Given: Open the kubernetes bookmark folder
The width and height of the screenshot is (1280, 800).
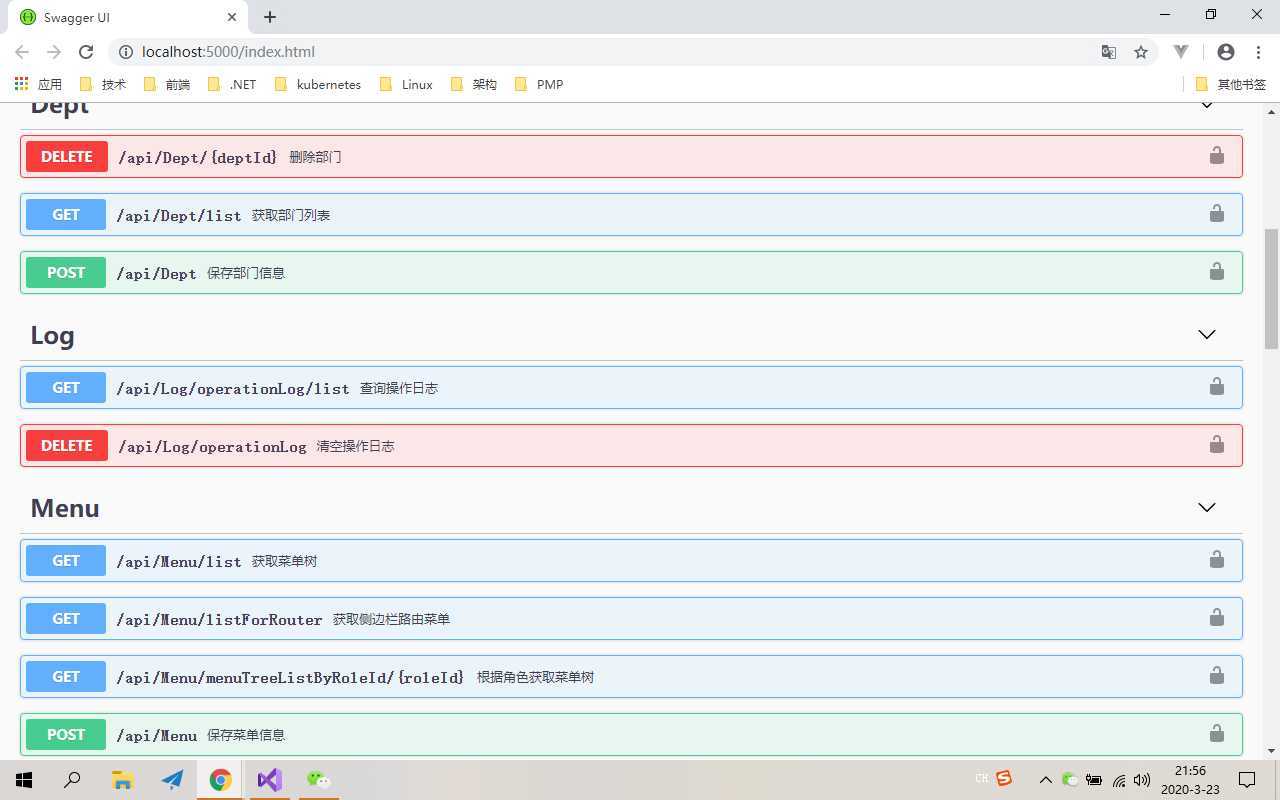Looking at the screenshot, I should (x=317, y=84).
